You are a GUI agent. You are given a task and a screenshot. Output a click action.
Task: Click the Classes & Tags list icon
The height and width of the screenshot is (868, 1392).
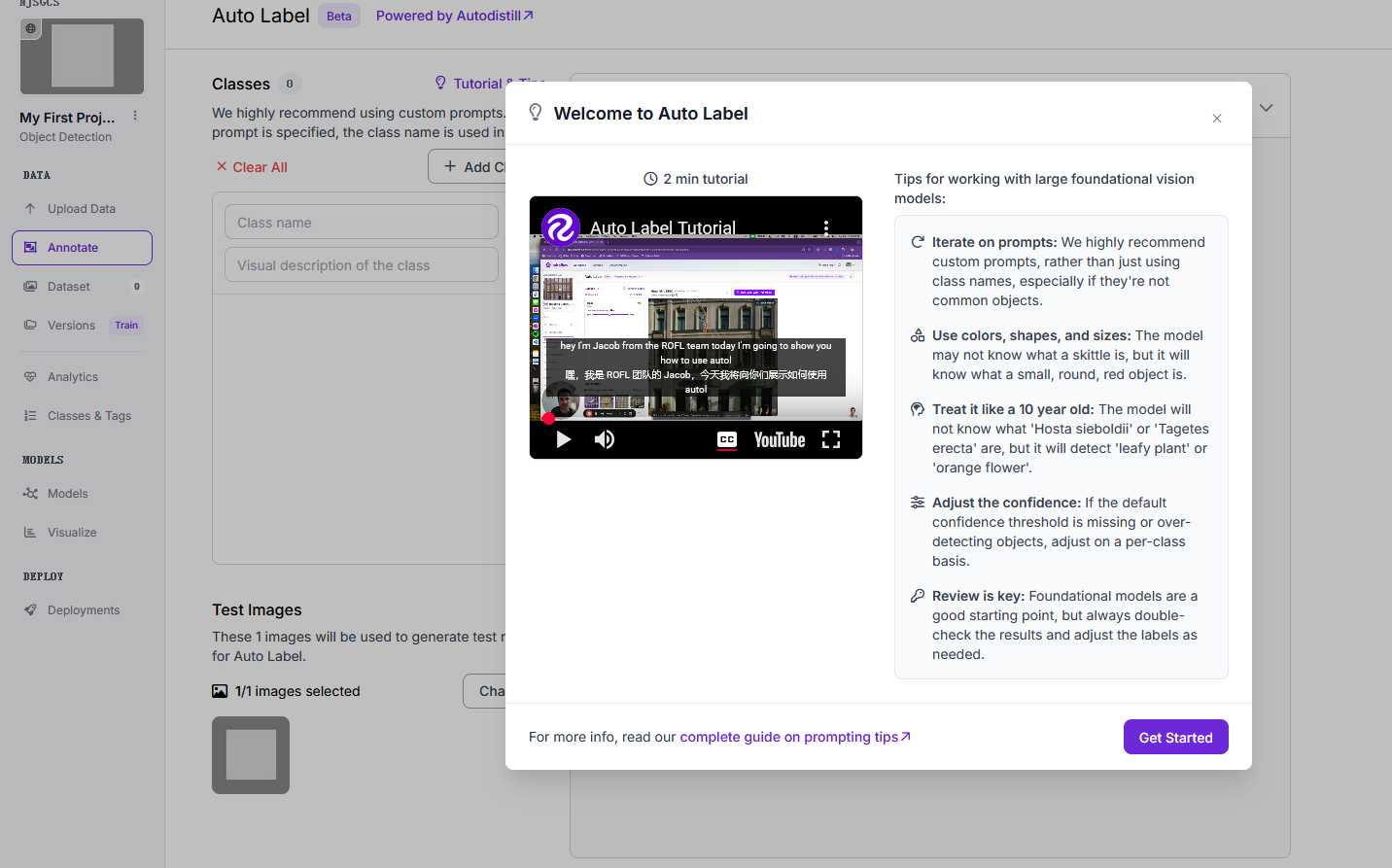pos(30,416)
